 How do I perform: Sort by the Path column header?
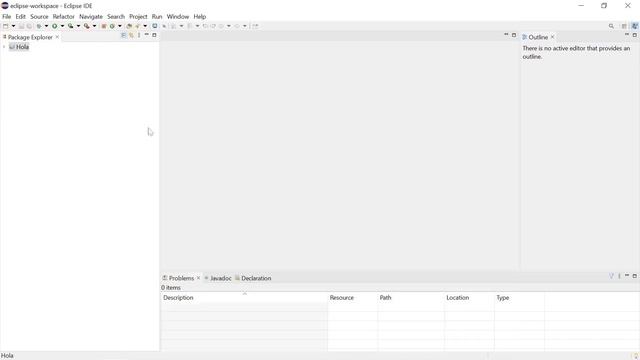(x=411, y=298)
